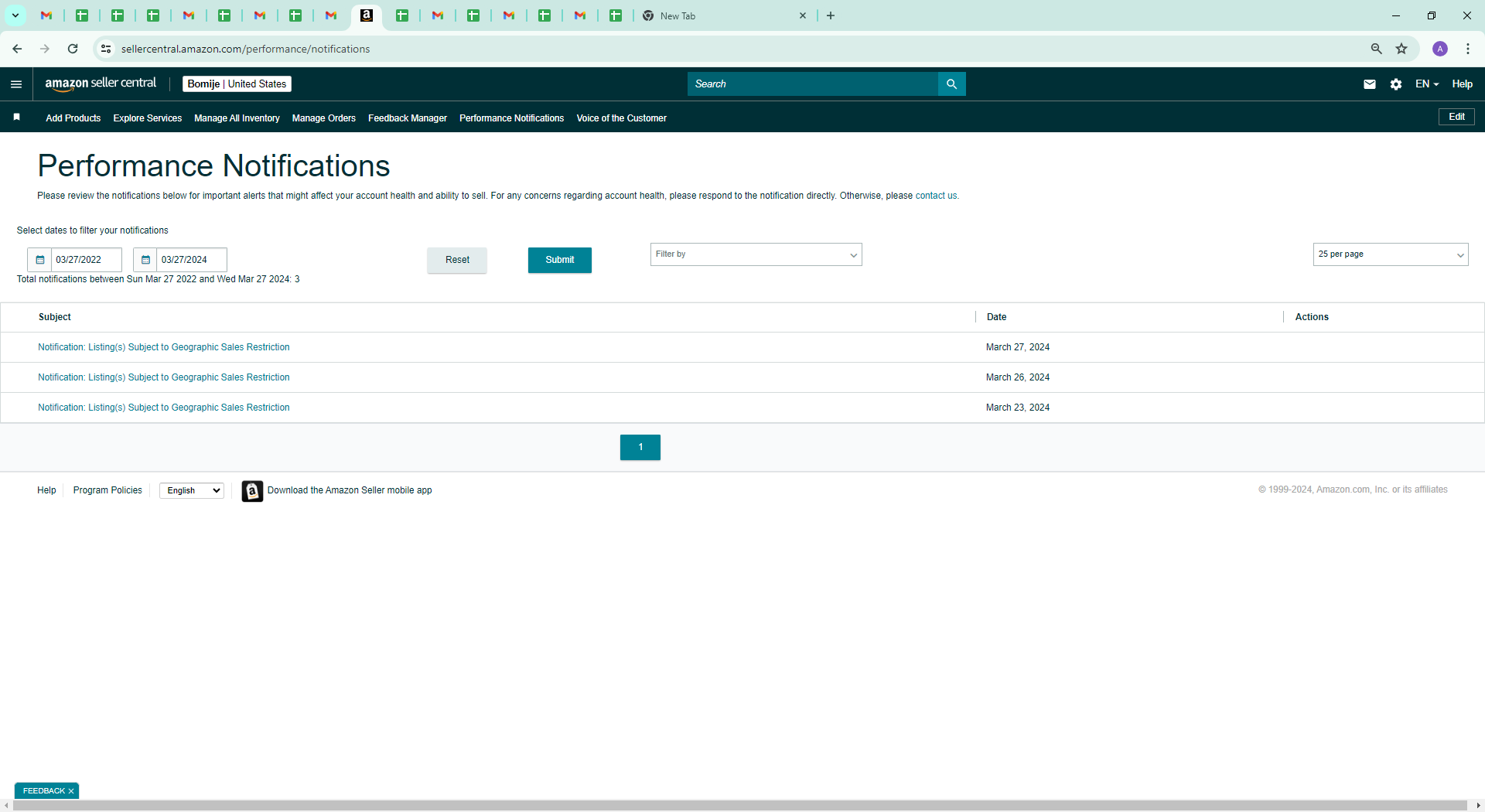Open the messages envelope icon
The image size is (1485, 812).
(1369, 84)
